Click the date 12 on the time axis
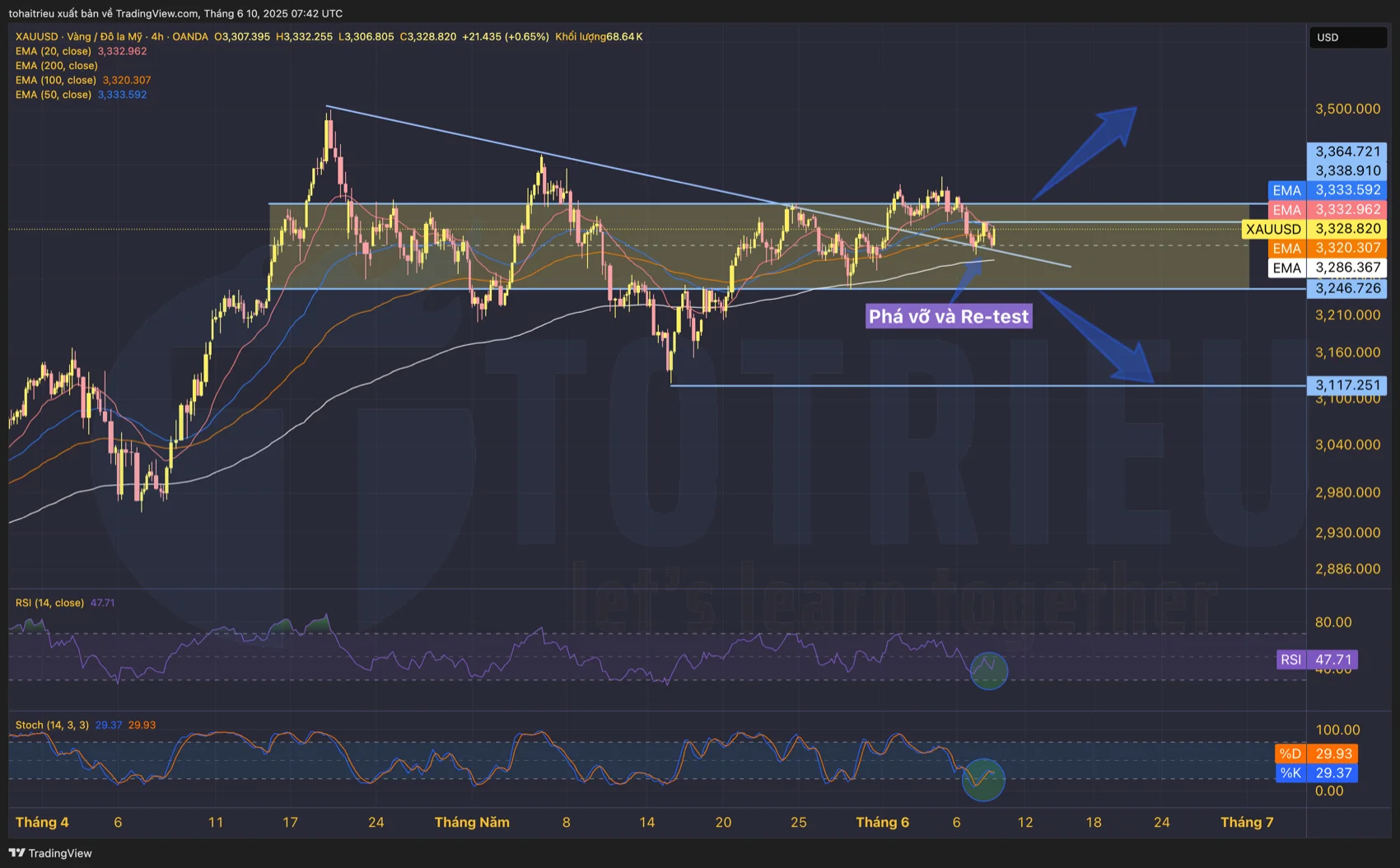 (1025, 822)
